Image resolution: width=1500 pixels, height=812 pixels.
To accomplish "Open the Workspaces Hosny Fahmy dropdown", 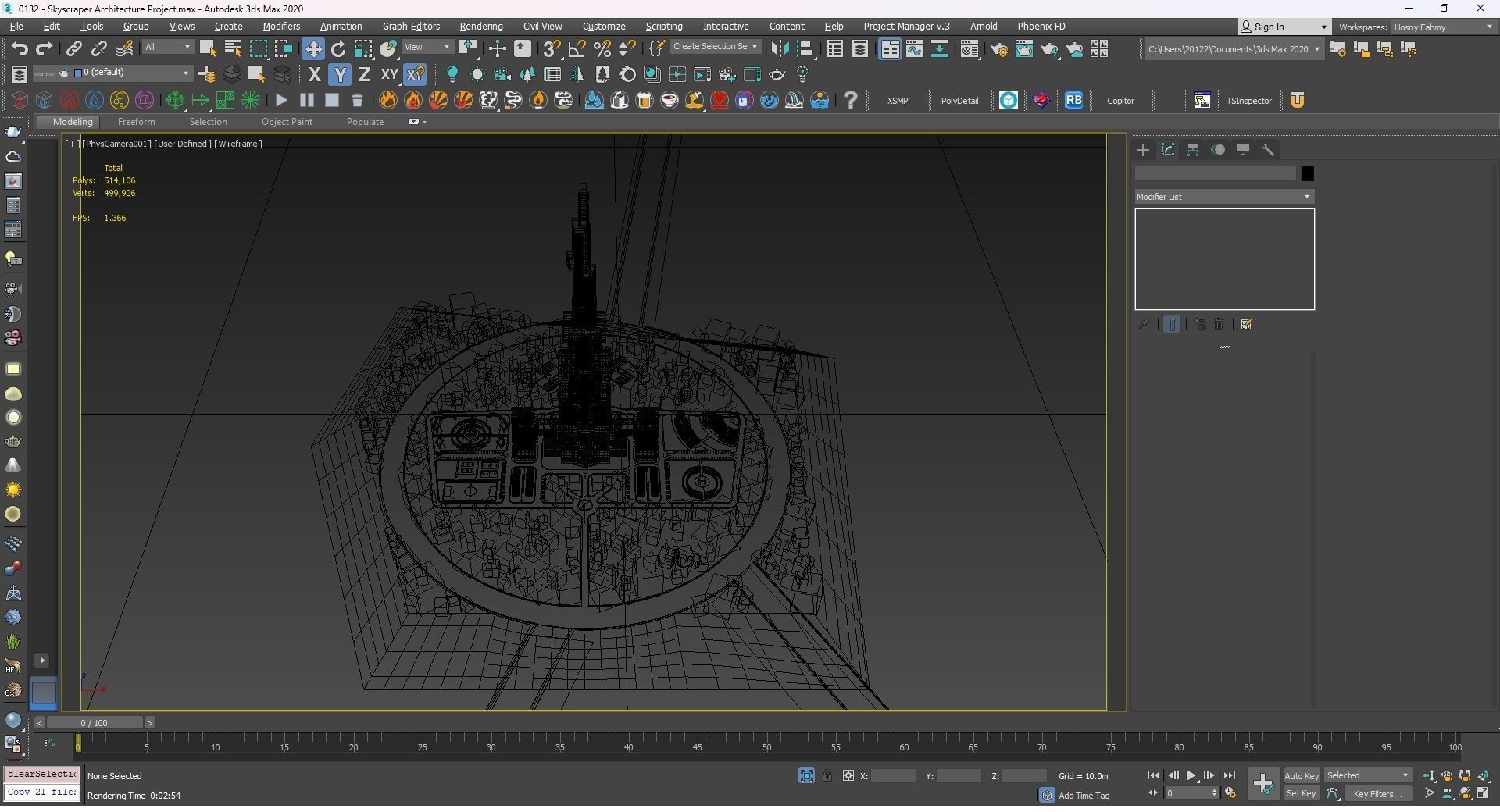I will [x=1444, y=27].
